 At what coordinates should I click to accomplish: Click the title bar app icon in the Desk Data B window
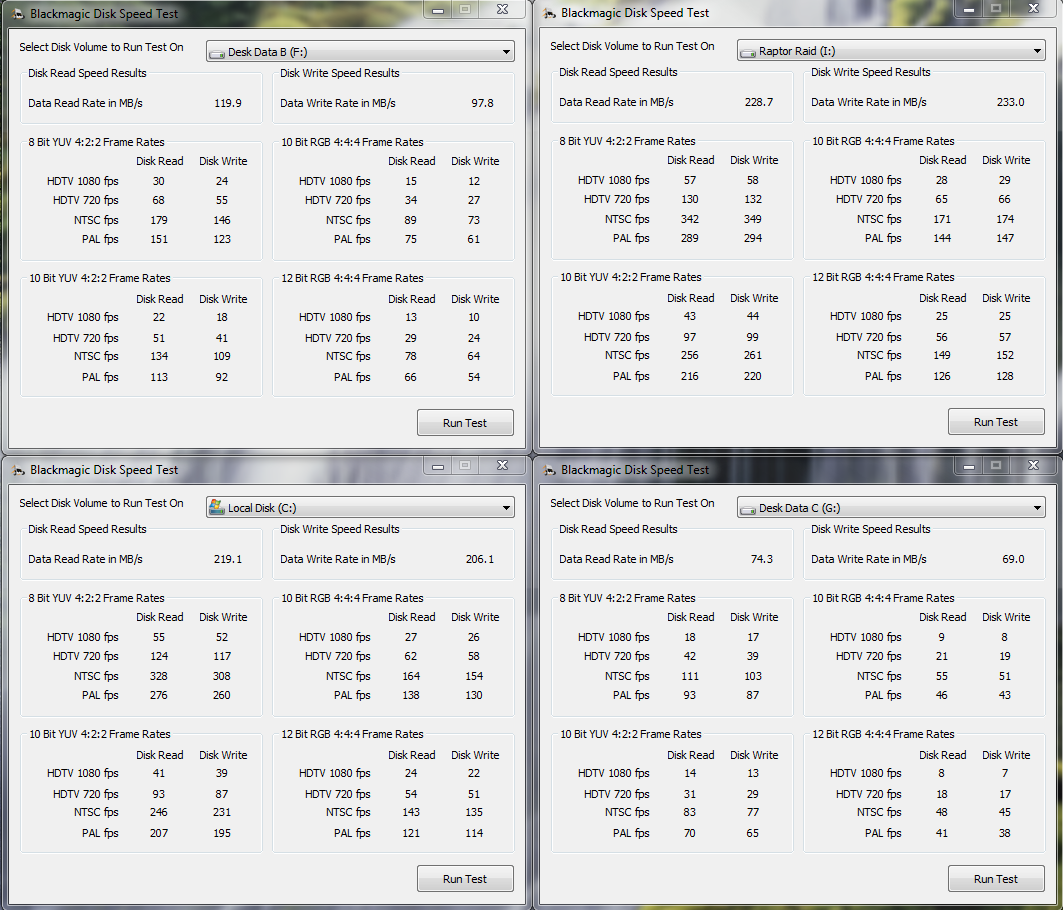(x=19, y=15)
